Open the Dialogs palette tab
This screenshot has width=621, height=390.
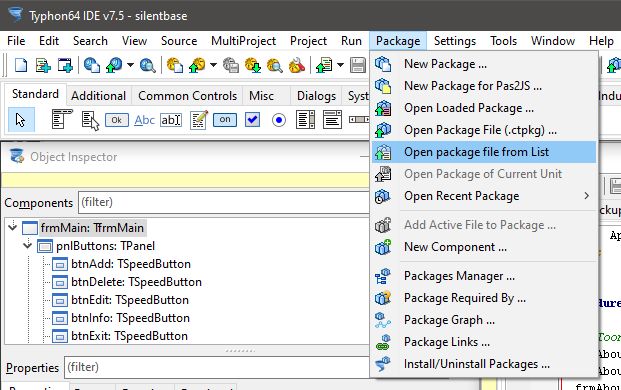click(316, 96)
